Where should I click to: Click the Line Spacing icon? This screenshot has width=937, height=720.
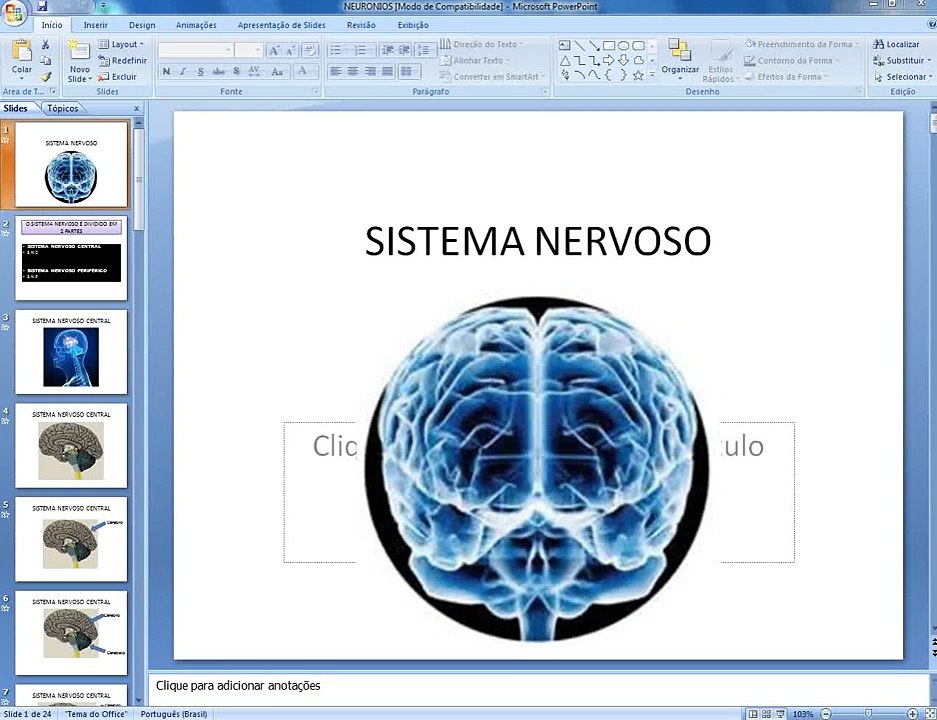tap(424, 50)
